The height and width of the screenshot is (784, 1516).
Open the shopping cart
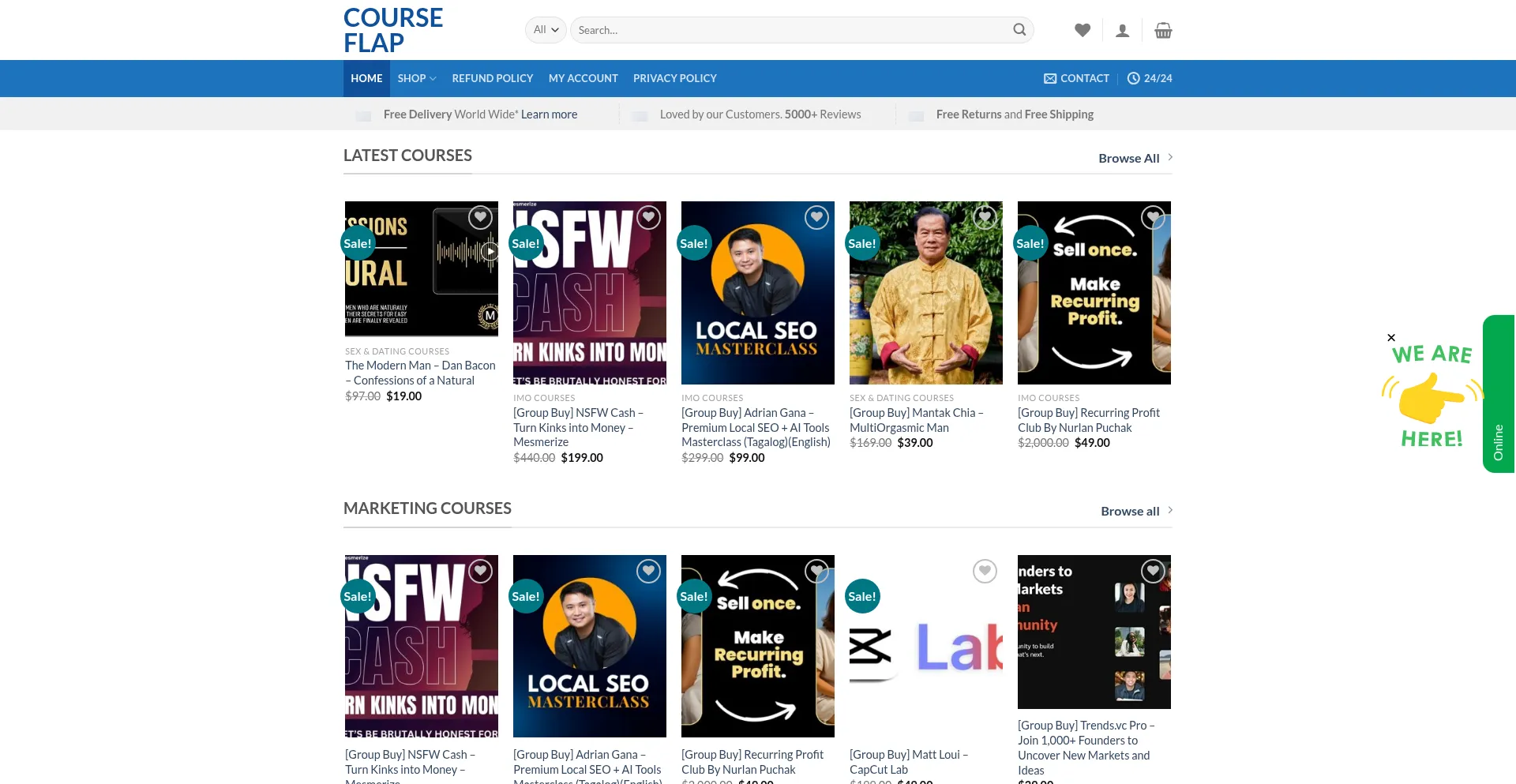coord(1162,29)
